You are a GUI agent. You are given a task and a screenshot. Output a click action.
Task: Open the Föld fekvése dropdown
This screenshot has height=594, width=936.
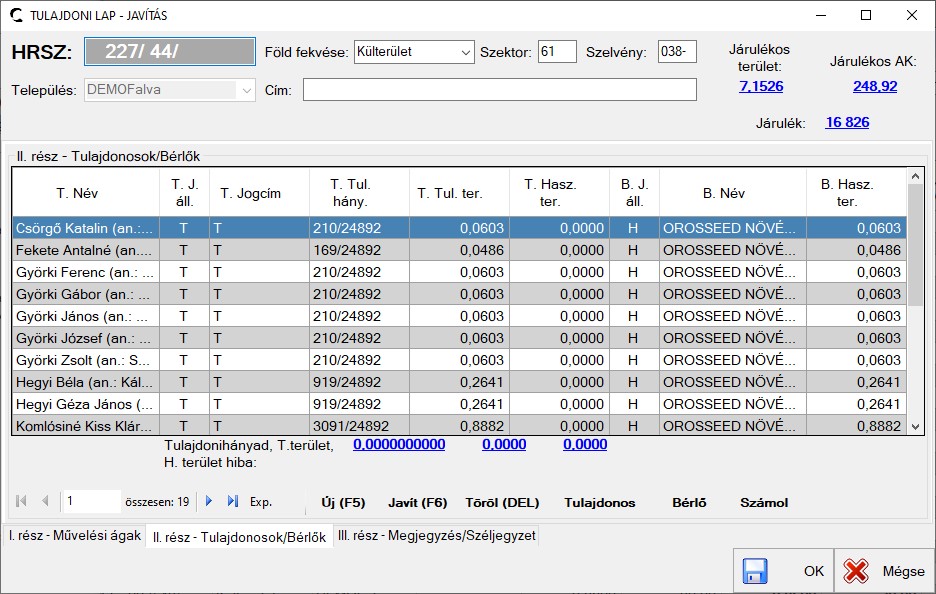tap(465, 52)
